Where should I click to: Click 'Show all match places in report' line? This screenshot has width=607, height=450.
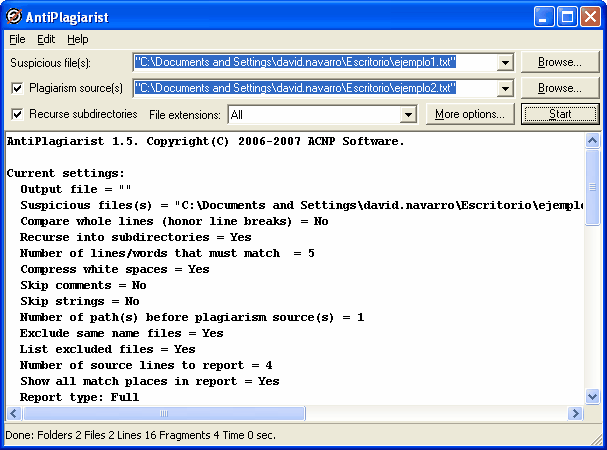pos(150,381)
